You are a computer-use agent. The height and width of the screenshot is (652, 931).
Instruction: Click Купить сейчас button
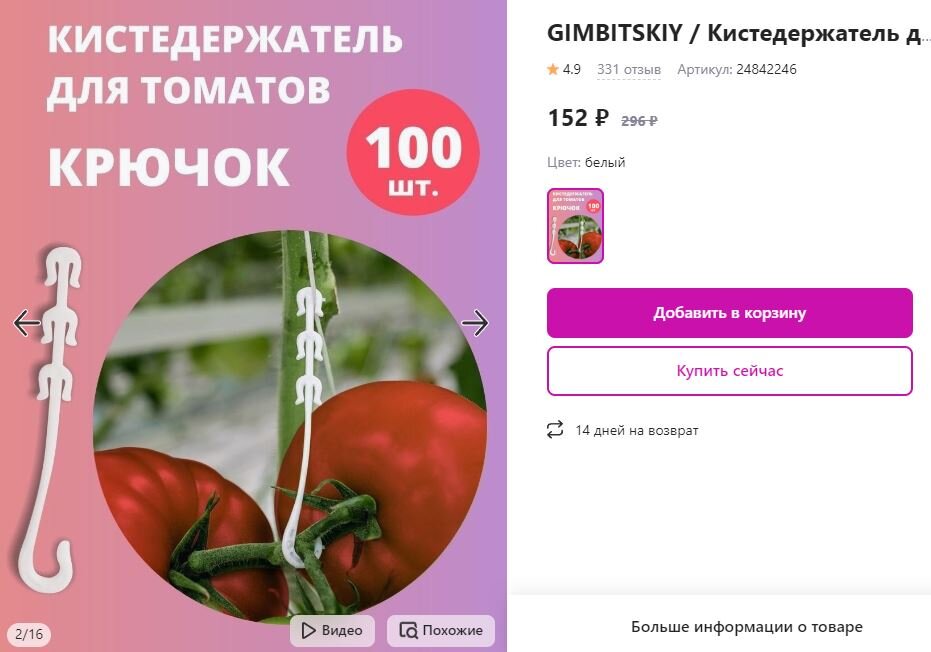point(729,371)
